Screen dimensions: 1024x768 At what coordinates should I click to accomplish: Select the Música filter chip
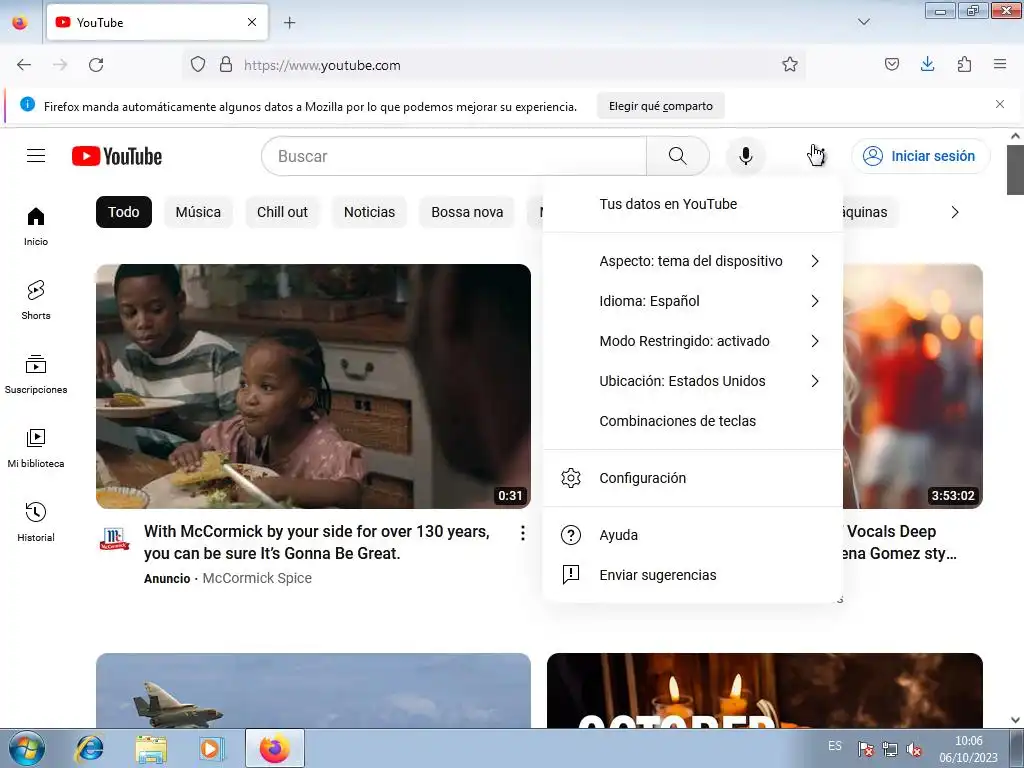tap(198, 212)
